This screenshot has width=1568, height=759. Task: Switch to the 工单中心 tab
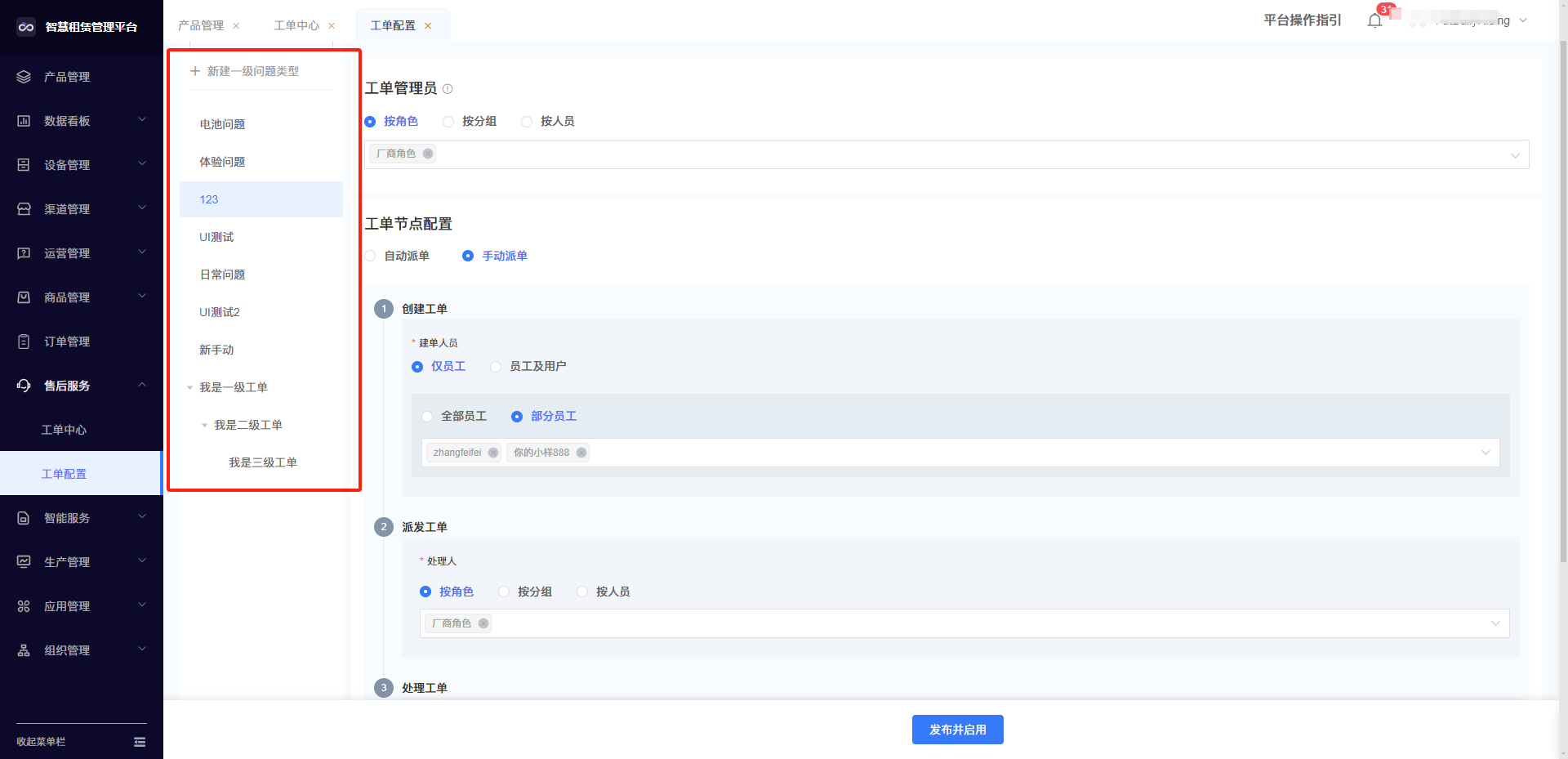click(x=296, y=26)
